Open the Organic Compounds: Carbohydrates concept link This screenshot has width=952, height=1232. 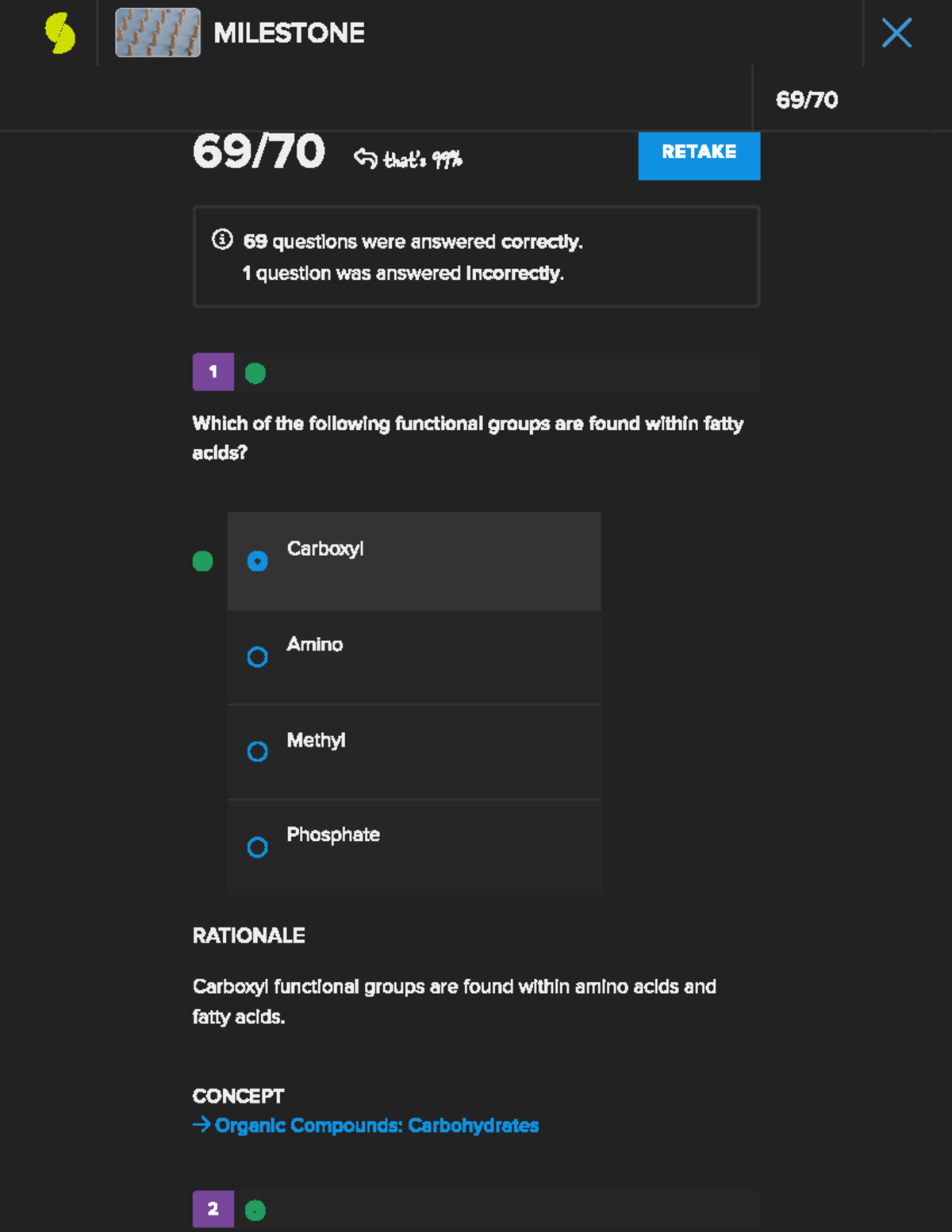(377, 1126)
